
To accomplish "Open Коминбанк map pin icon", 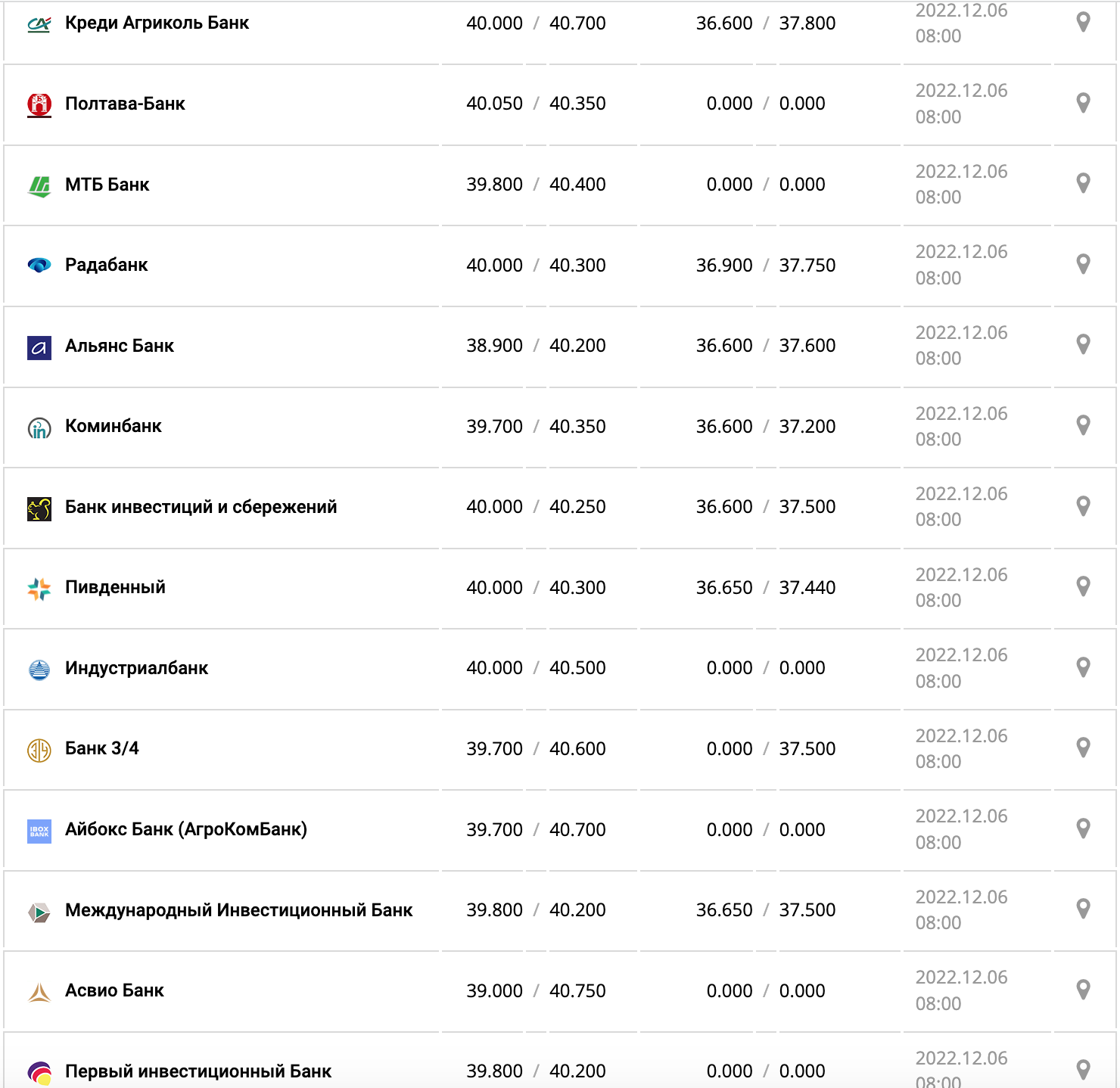I will [1083, 425].
